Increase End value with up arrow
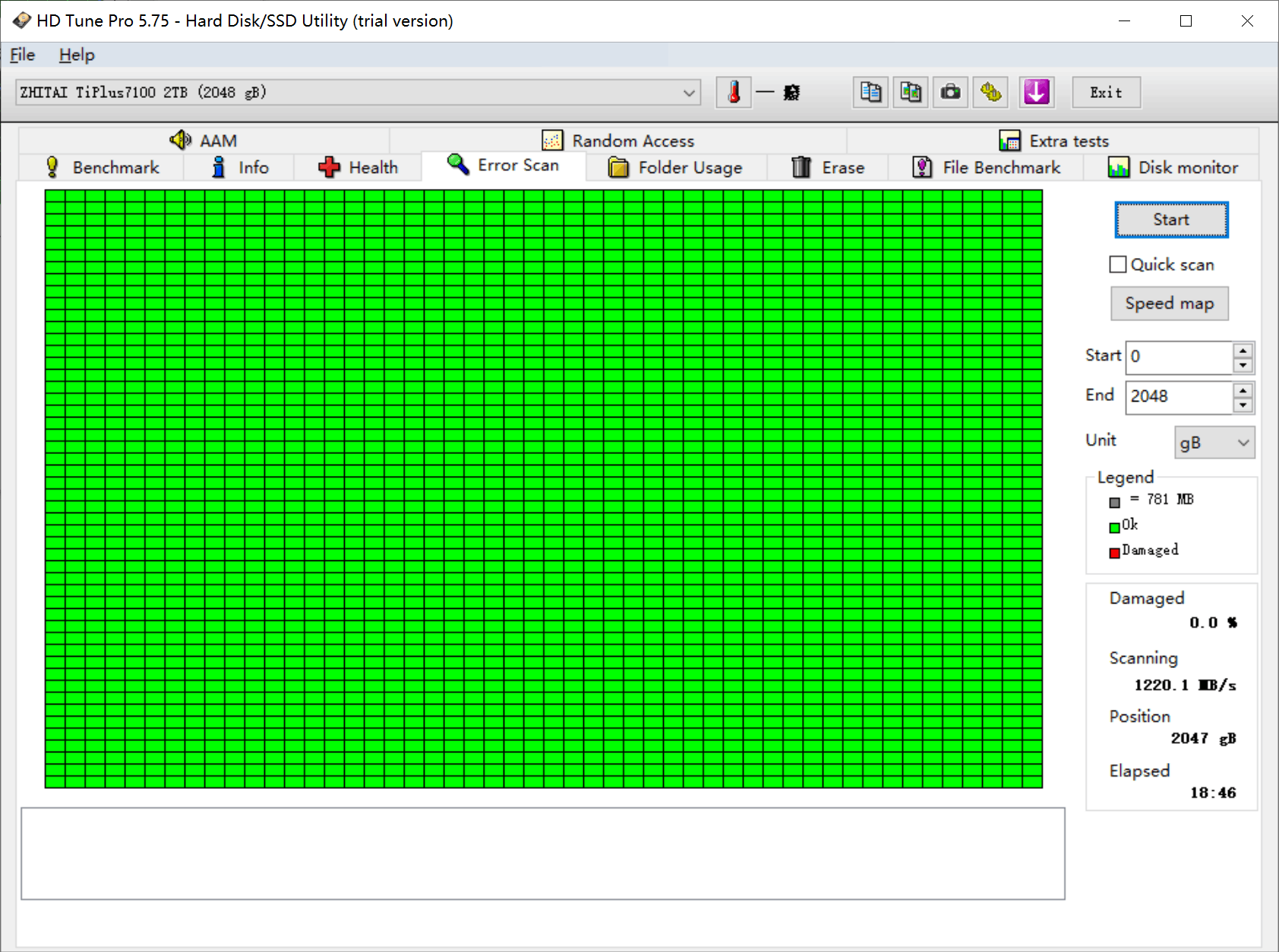 click(1243, 390)
